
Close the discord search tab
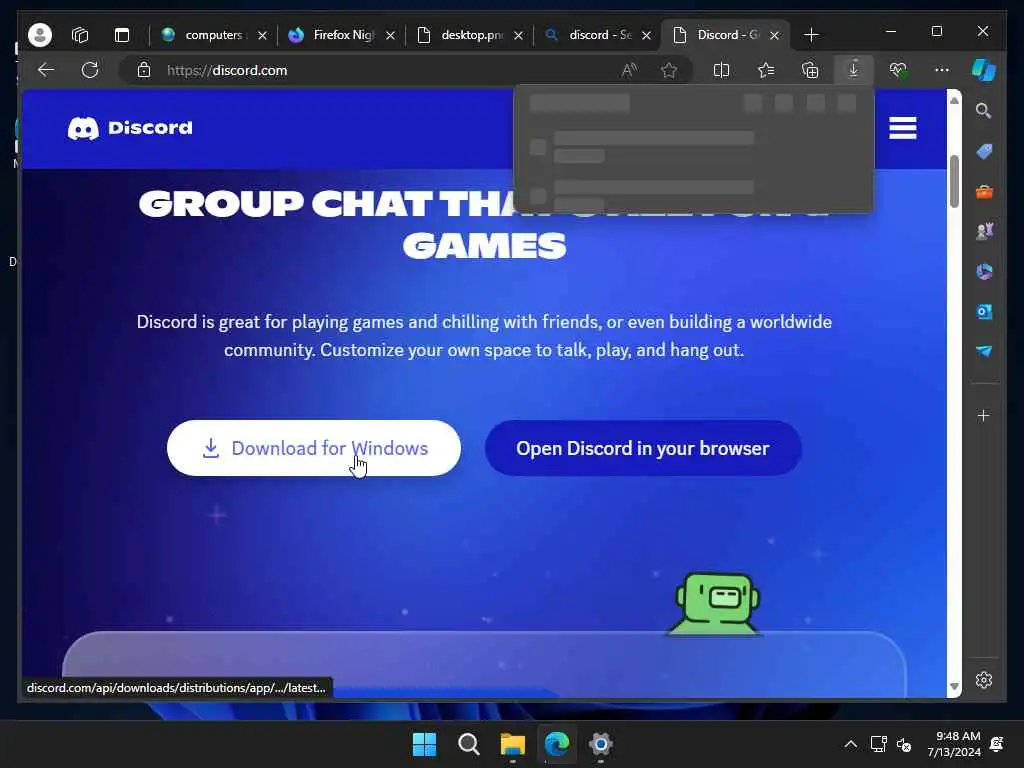point(647,35)
